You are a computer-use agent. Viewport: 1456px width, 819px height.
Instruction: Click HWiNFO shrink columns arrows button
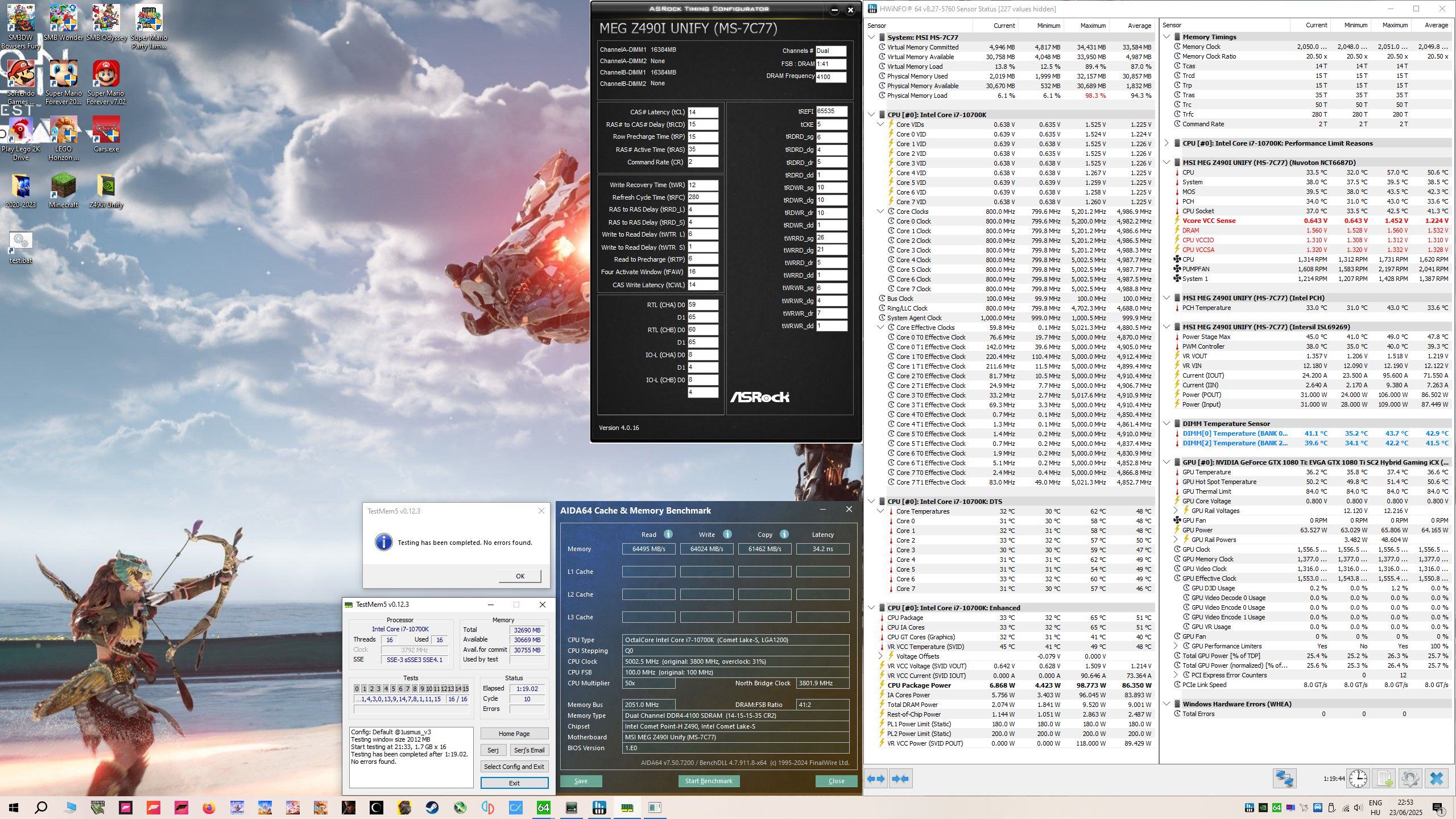[900, 779]
